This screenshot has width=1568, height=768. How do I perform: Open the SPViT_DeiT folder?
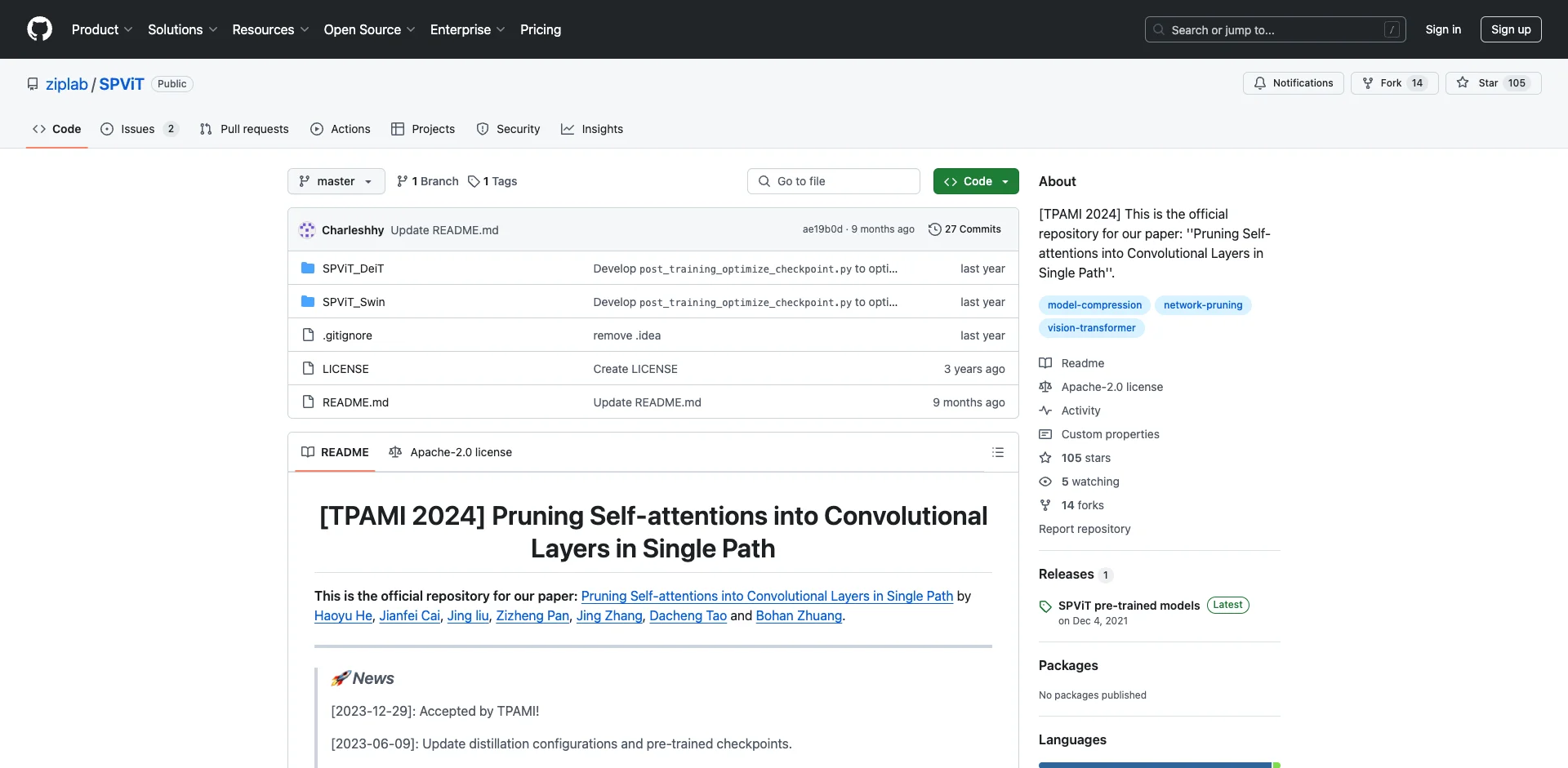(x=353, y=269)
